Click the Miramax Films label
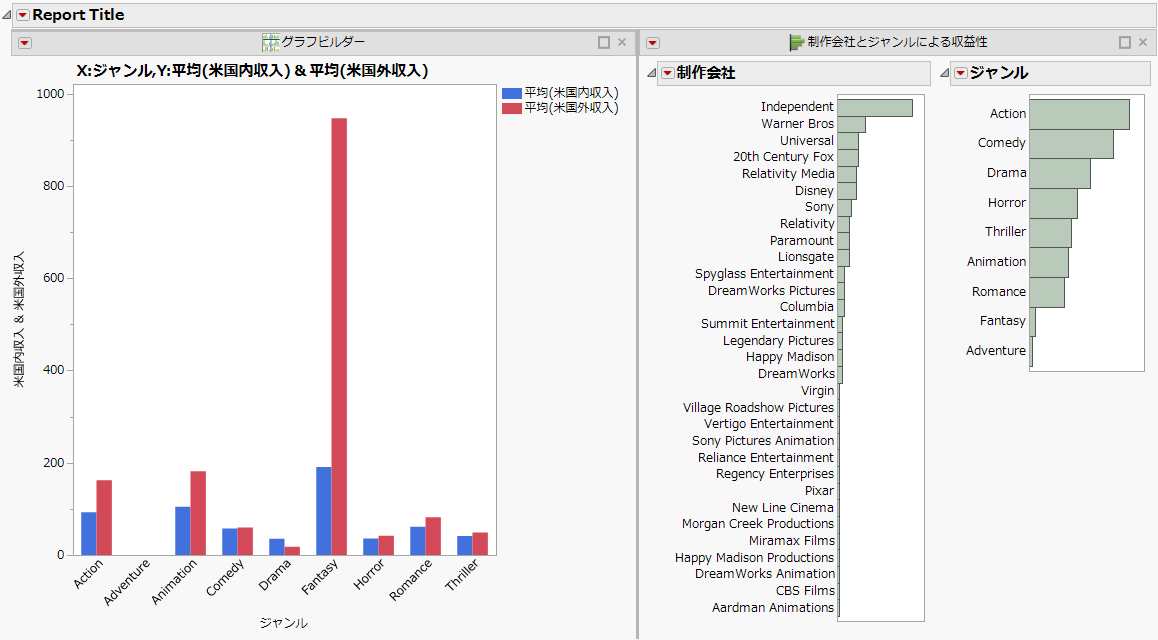 click(x=791, y=541)
